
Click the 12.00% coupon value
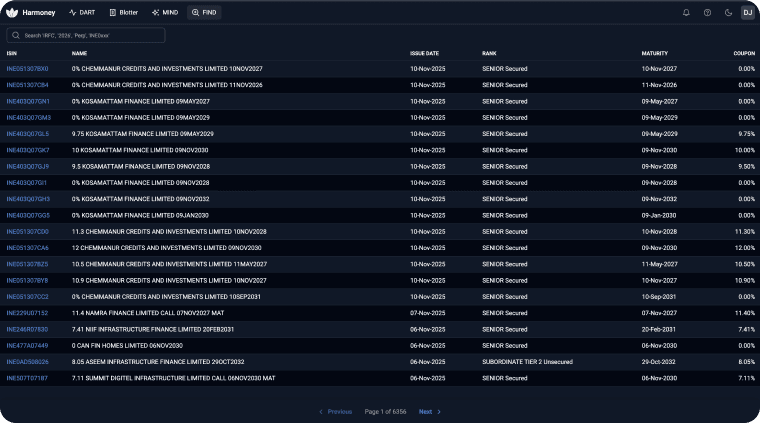click(745, 248)
